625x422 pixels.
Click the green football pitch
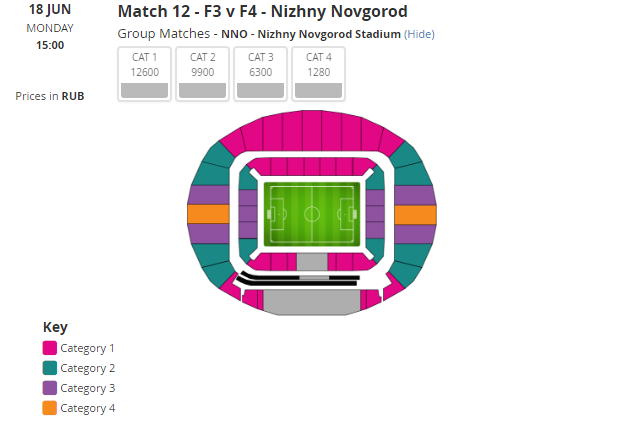click(x=312, y=214)
